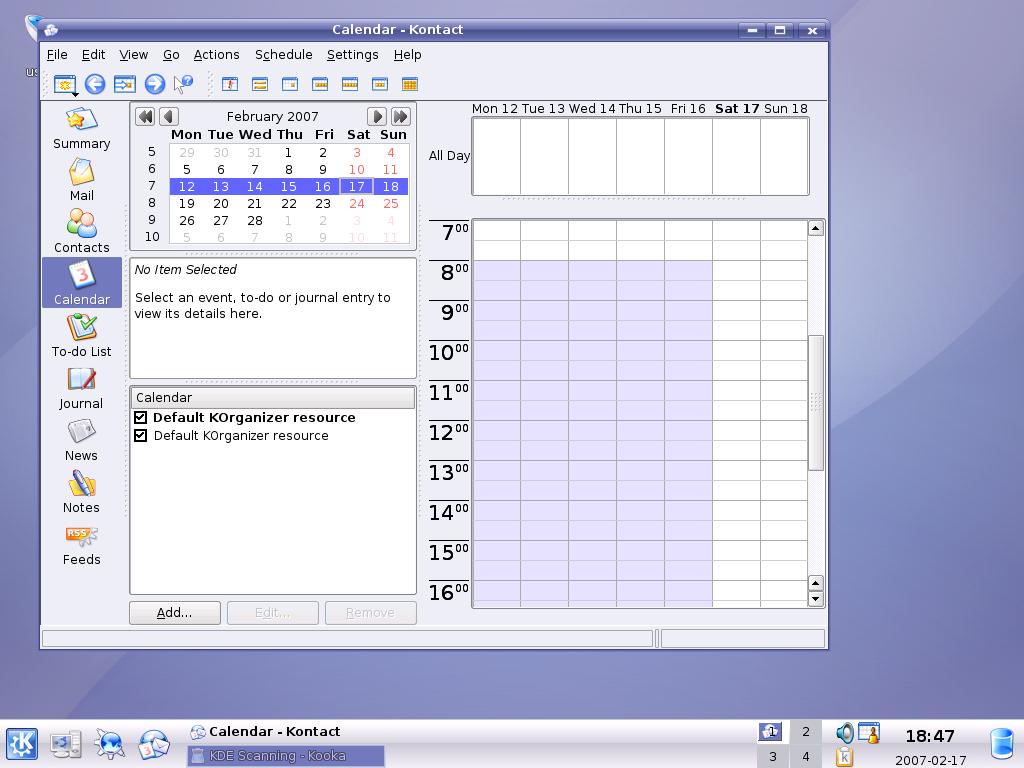Open the KDE K menu in taskbar

[x=22, y=744]
